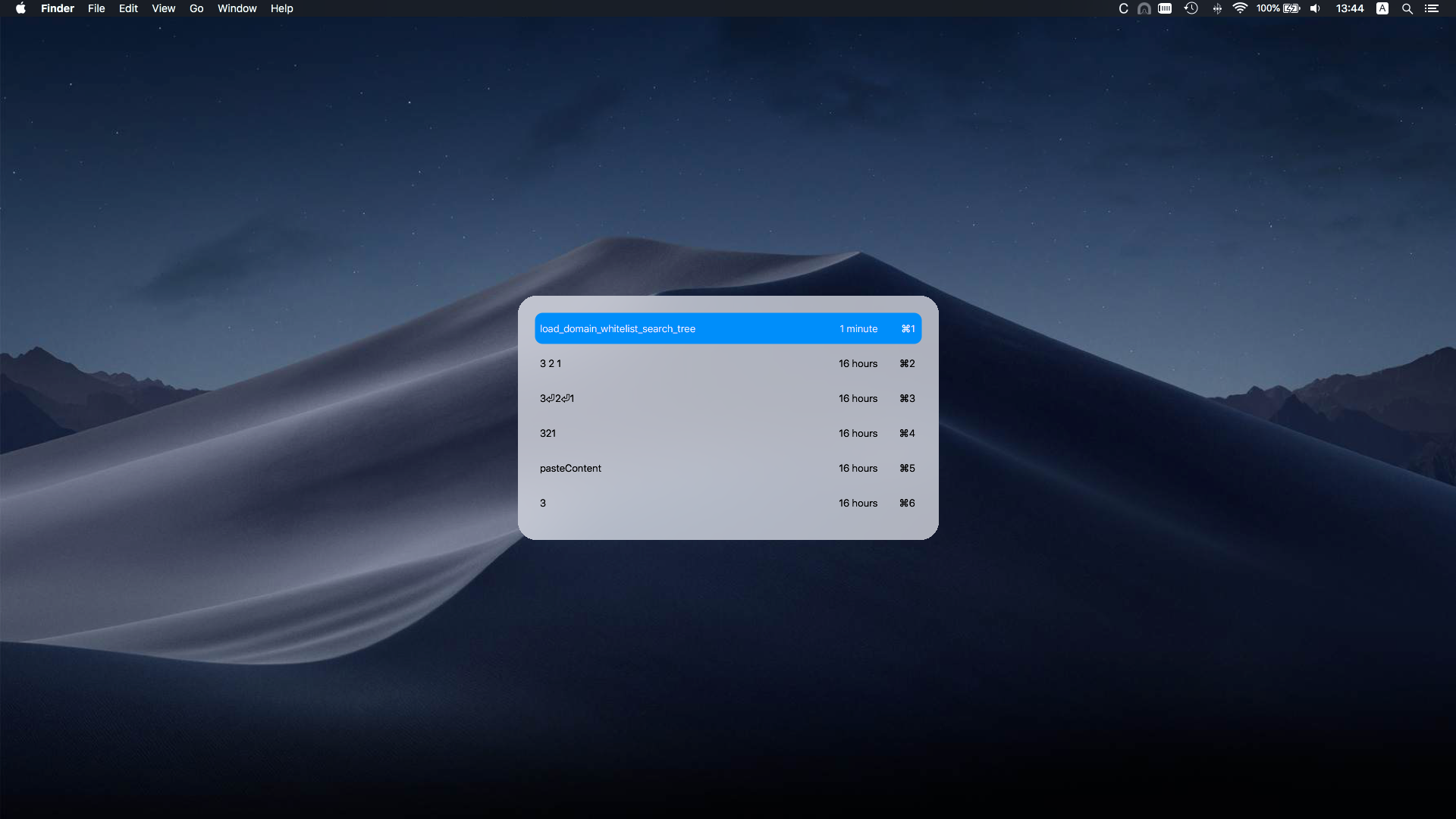Viewport: 1456px width, 819px height.
Task: Open the Wi-Fi status menu
Action: (x=1240, y=8)
